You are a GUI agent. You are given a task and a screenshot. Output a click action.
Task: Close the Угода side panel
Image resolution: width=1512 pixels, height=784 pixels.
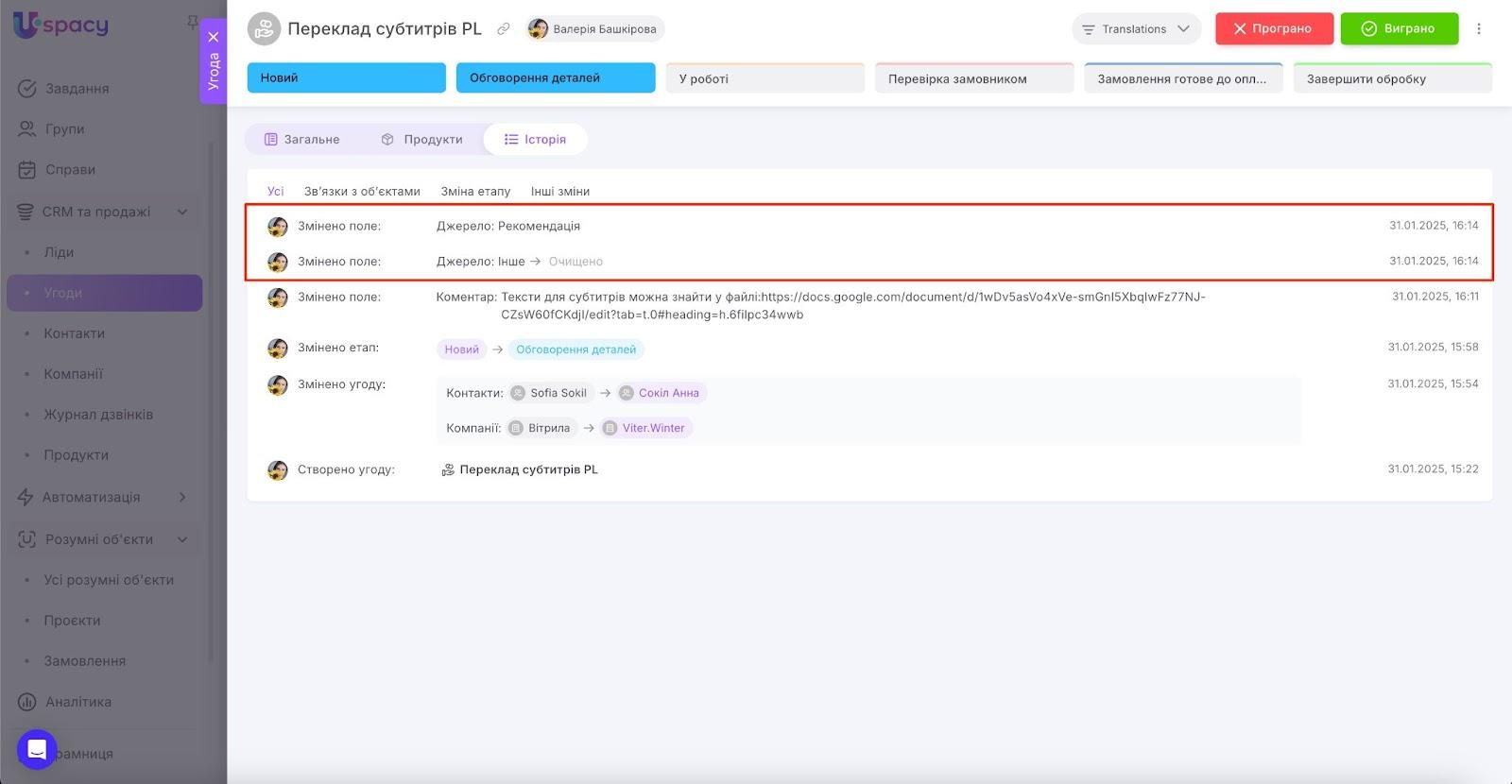(x=214, y=37)
